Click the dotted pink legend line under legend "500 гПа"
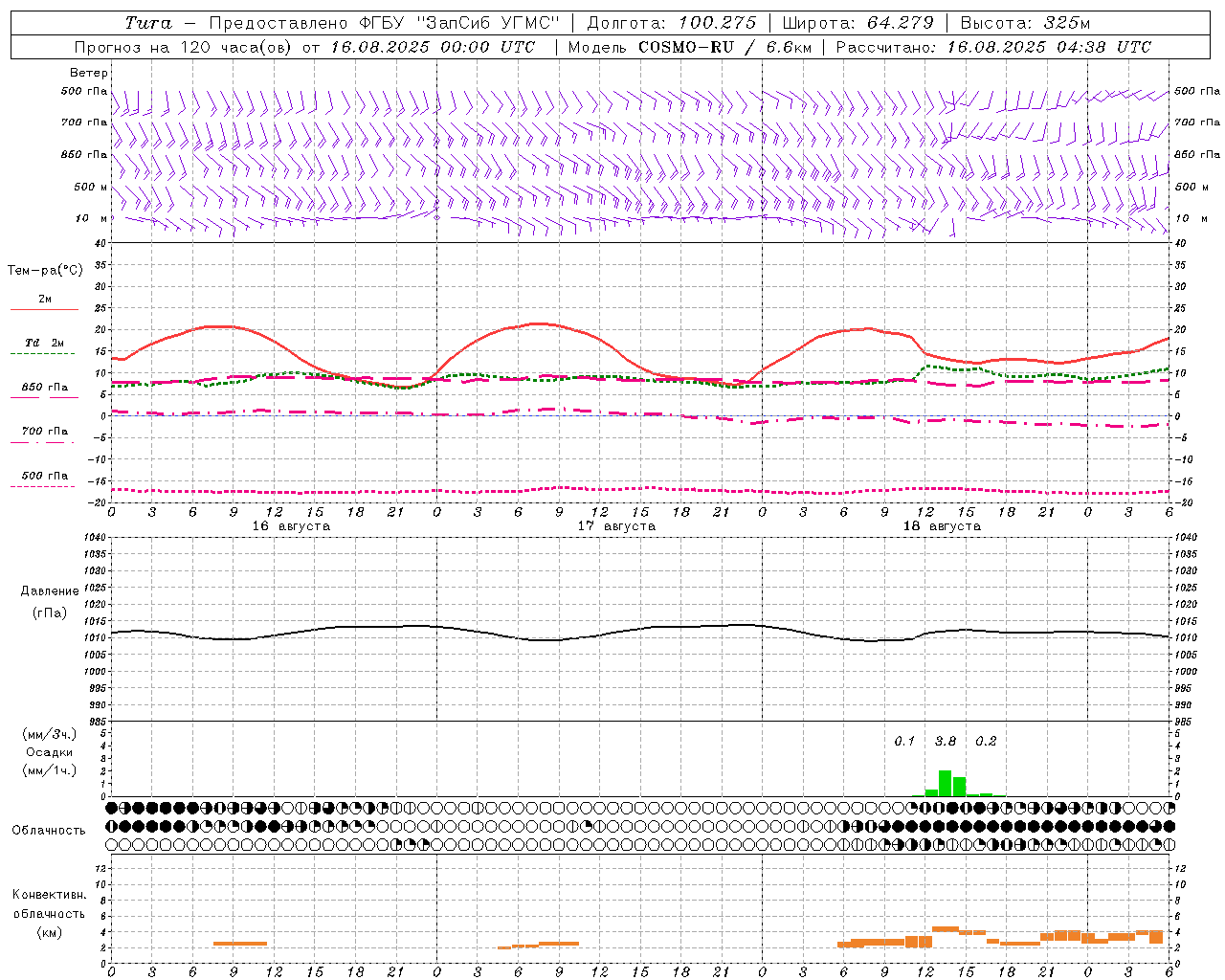This screenshot has width=1225, height=980. (x=42, y=486)
